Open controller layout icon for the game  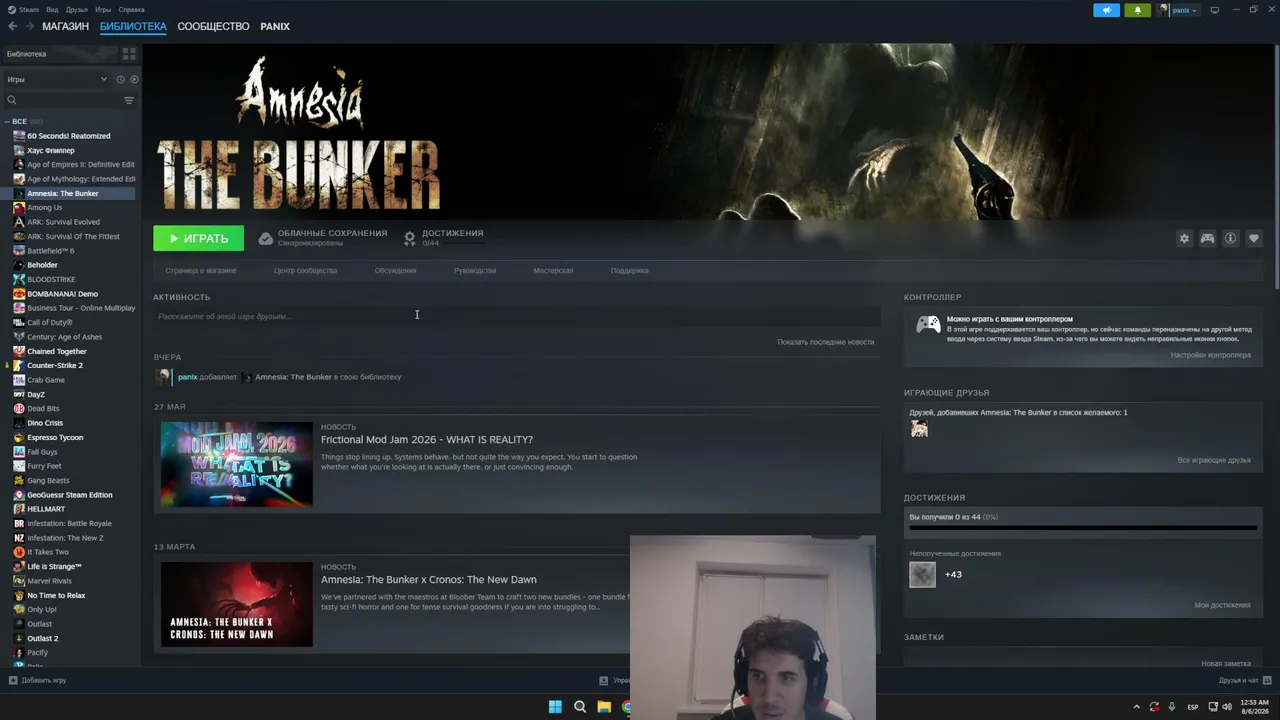coord(1207,238)
